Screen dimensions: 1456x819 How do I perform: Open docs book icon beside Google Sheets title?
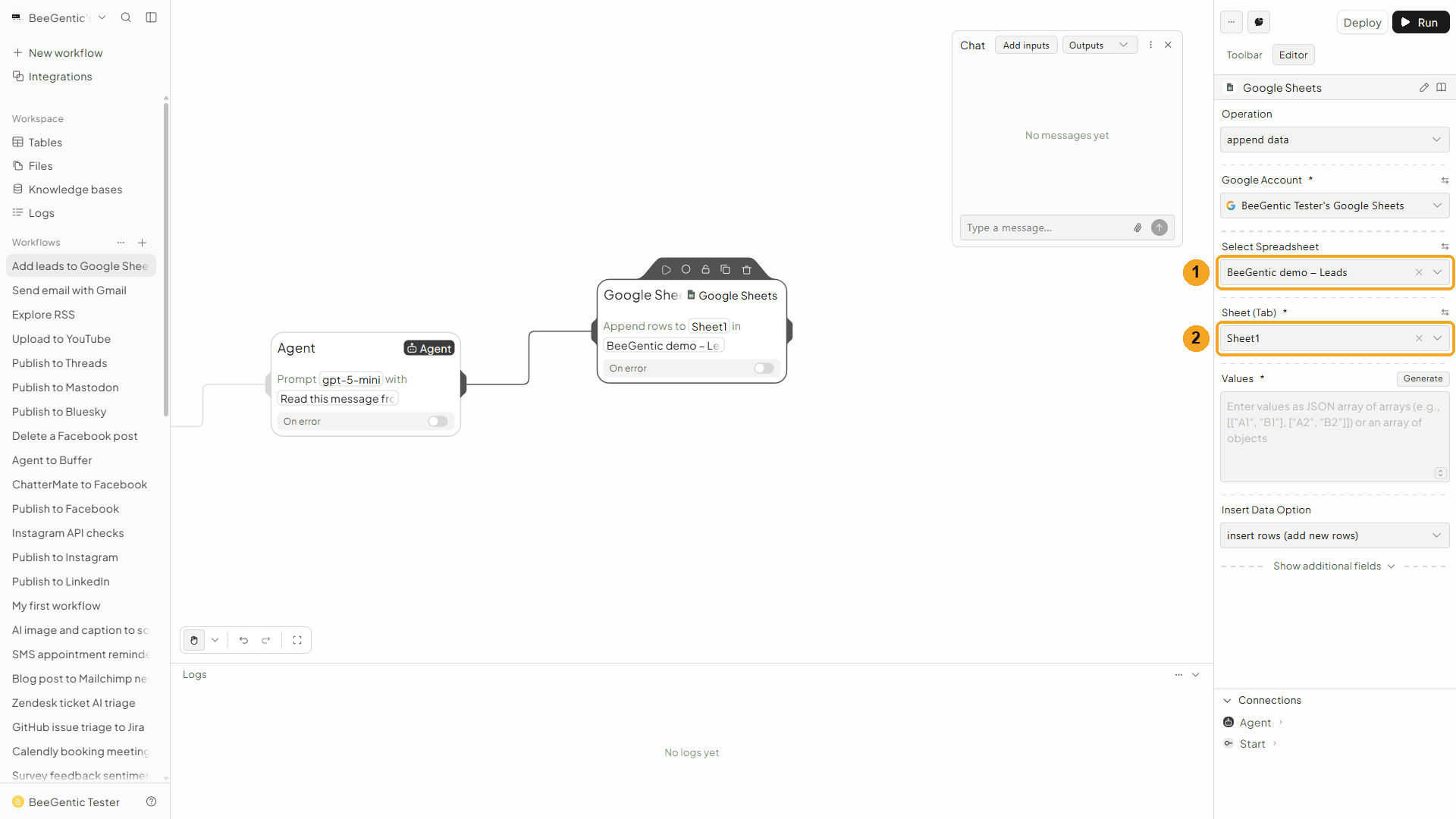tap(1442, 88)
